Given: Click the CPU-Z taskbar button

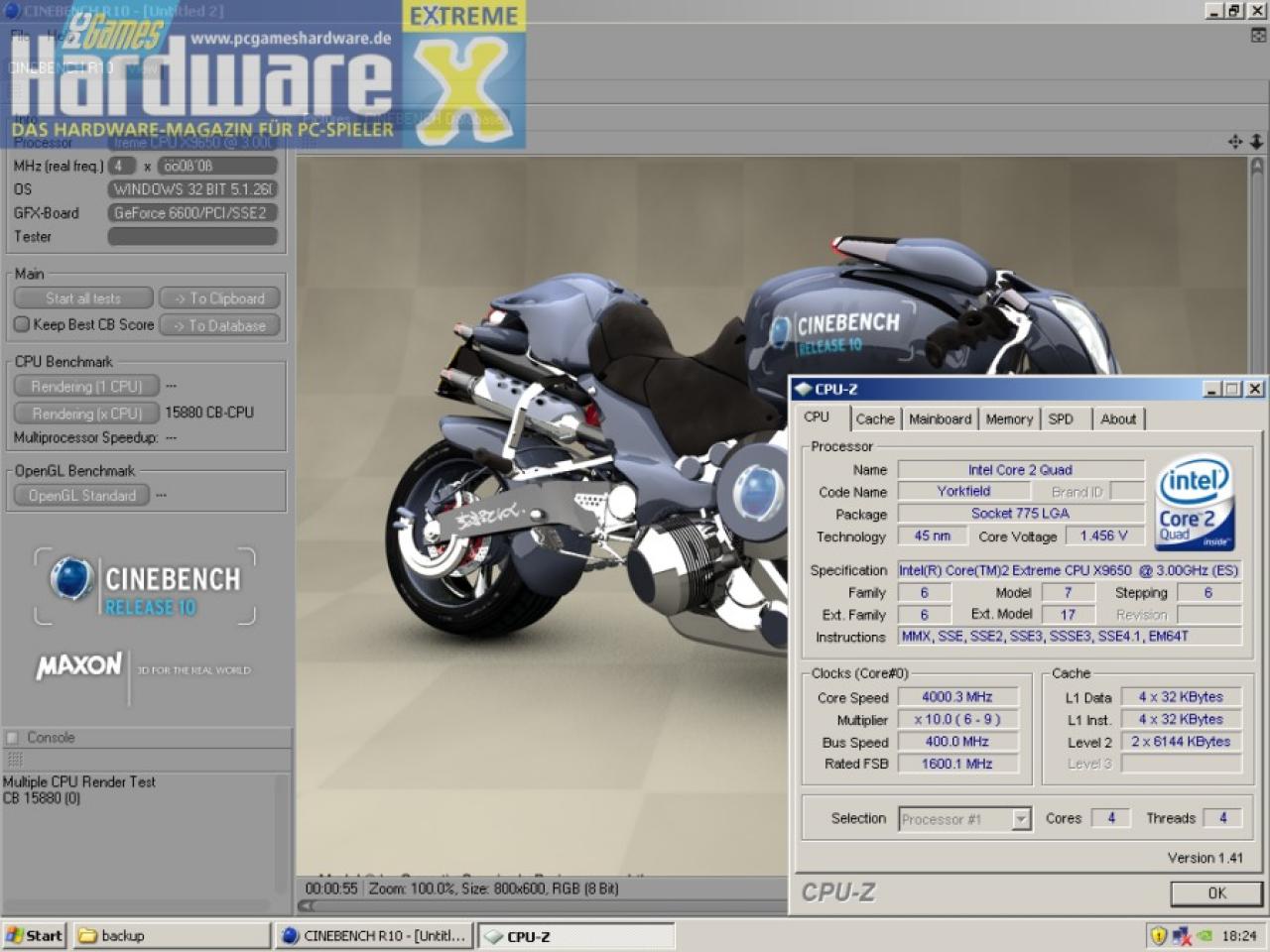Looking at the screenshot, I should (576, 935).
